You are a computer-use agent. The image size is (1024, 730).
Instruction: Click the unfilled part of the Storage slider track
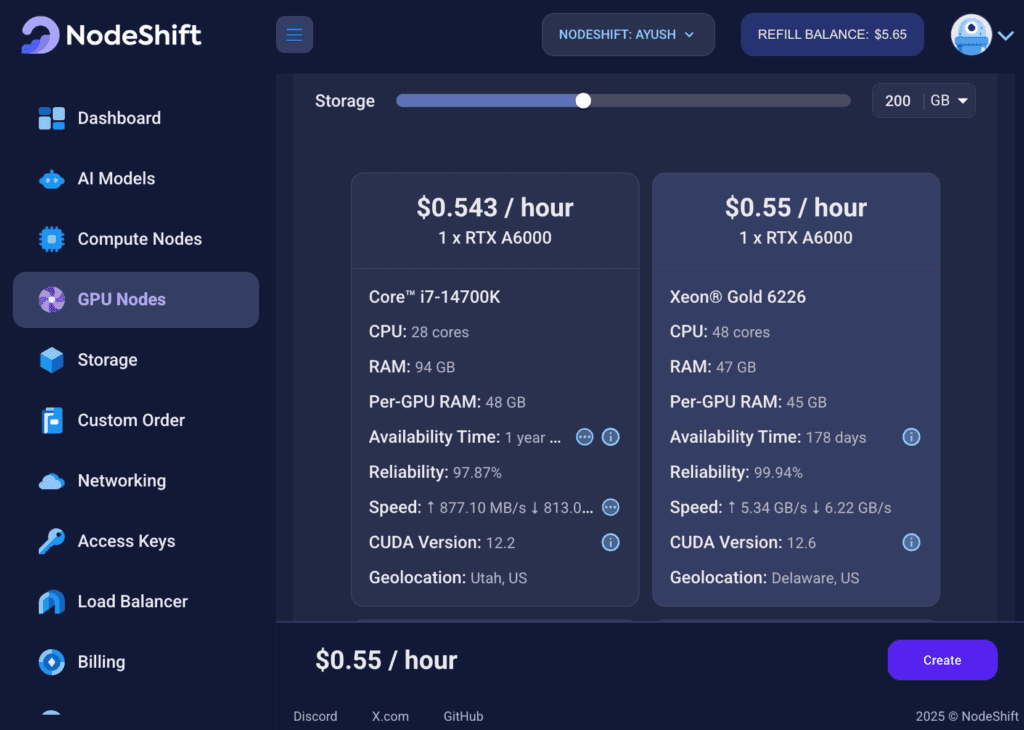click(720, 101)
